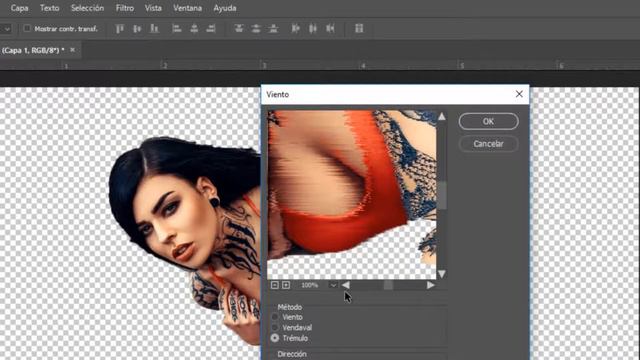640x360 pixels.
Task: Click Align bottom edges icon
Action: coord(154,29)
